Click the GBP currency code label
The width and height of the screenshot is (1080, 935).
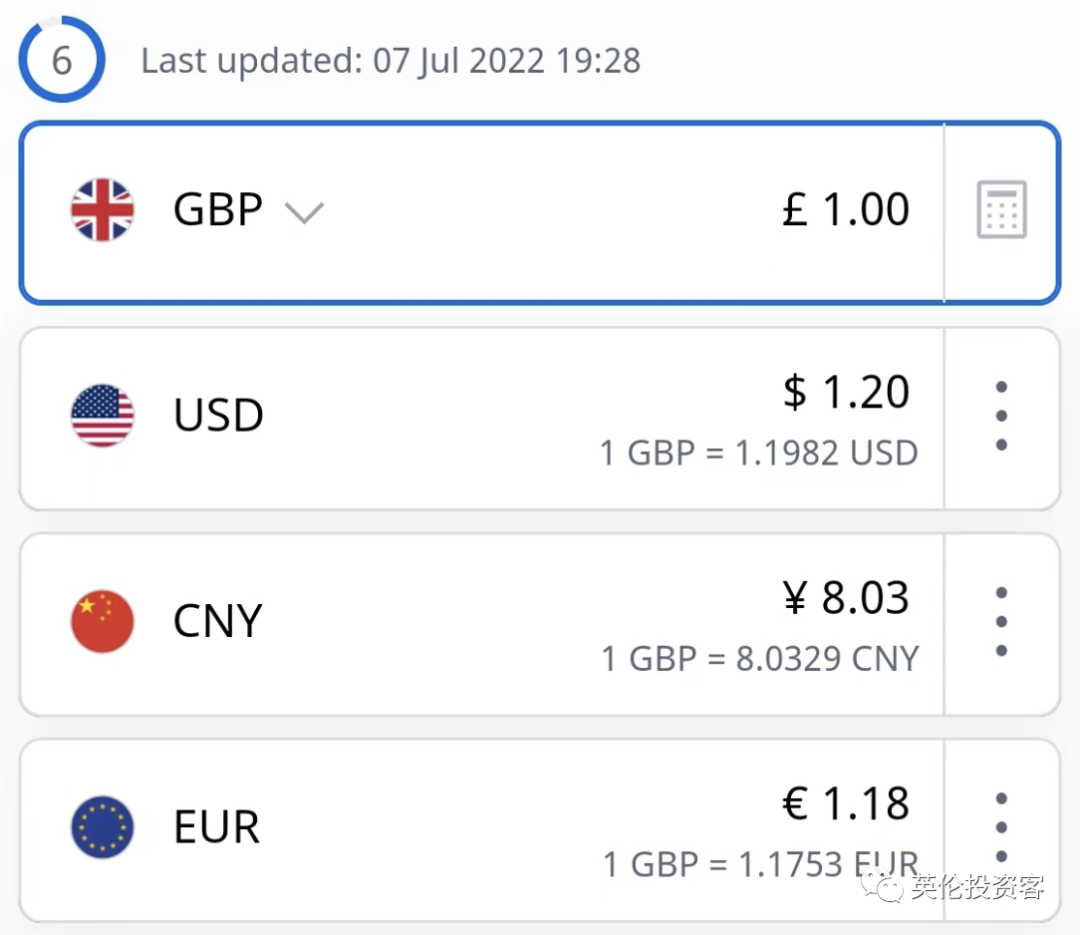pos(218,210)
